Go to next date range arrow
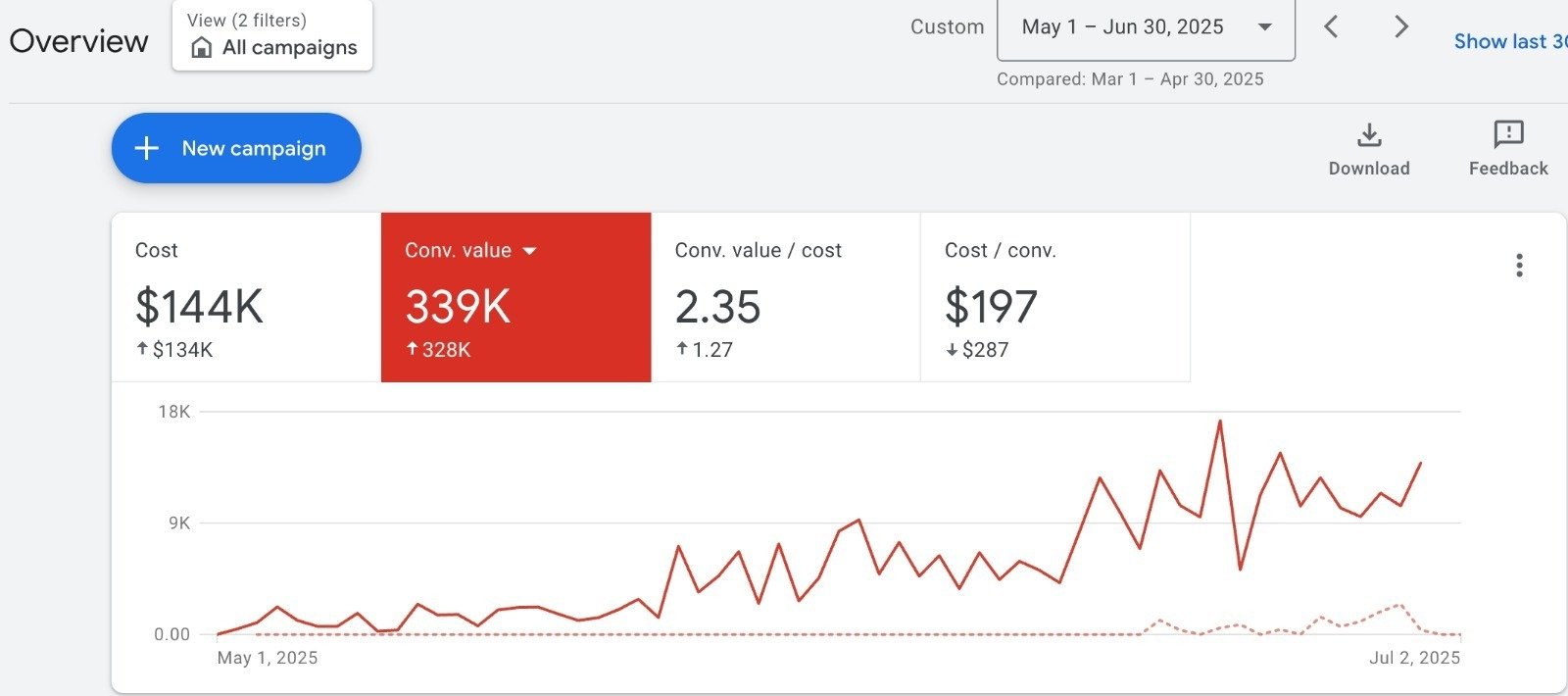Image resolution: width=1568 pixels, height=696 pixels. (x=1401, y=27)
